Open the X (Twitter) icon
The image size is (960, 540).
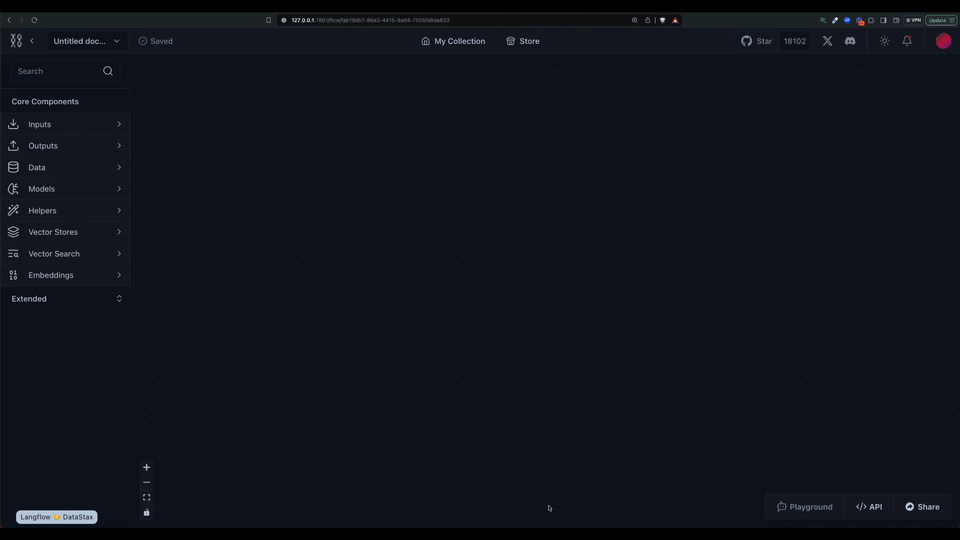tap(827, 41)
